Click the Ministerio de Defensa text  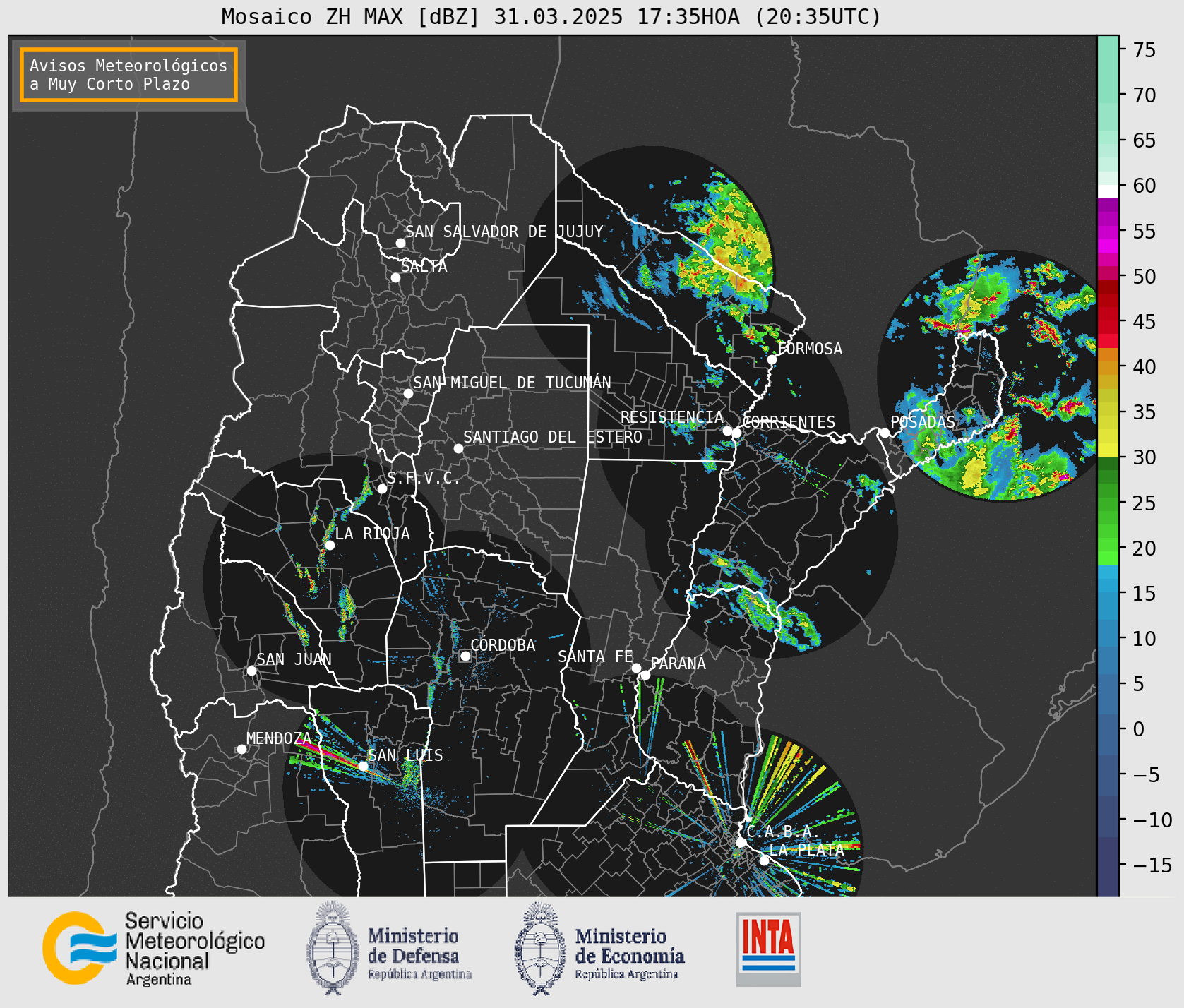tap(419, 954)
